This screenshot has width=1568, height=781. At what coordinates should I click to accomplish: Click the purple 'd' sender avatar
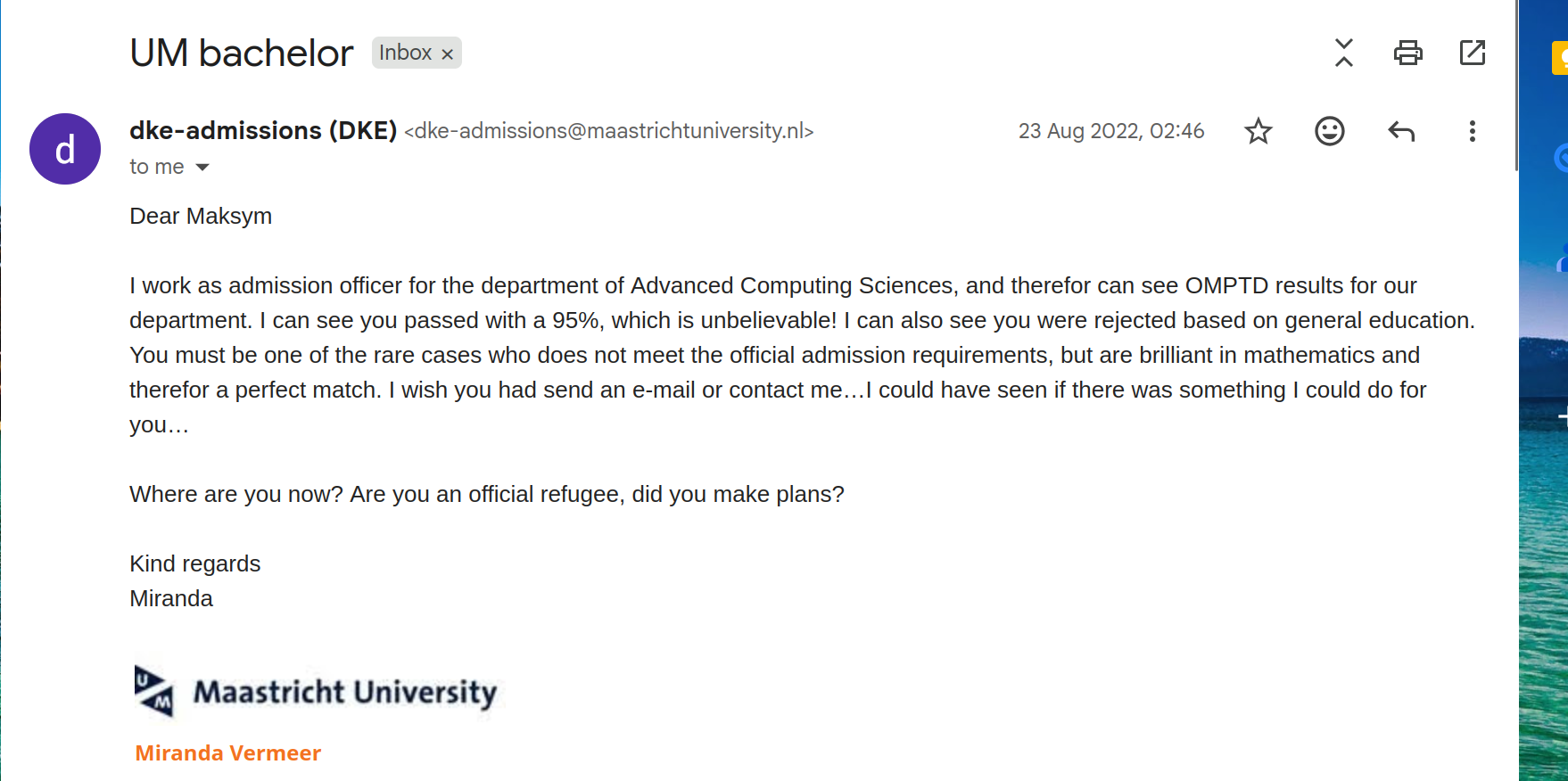coord(64,149)
